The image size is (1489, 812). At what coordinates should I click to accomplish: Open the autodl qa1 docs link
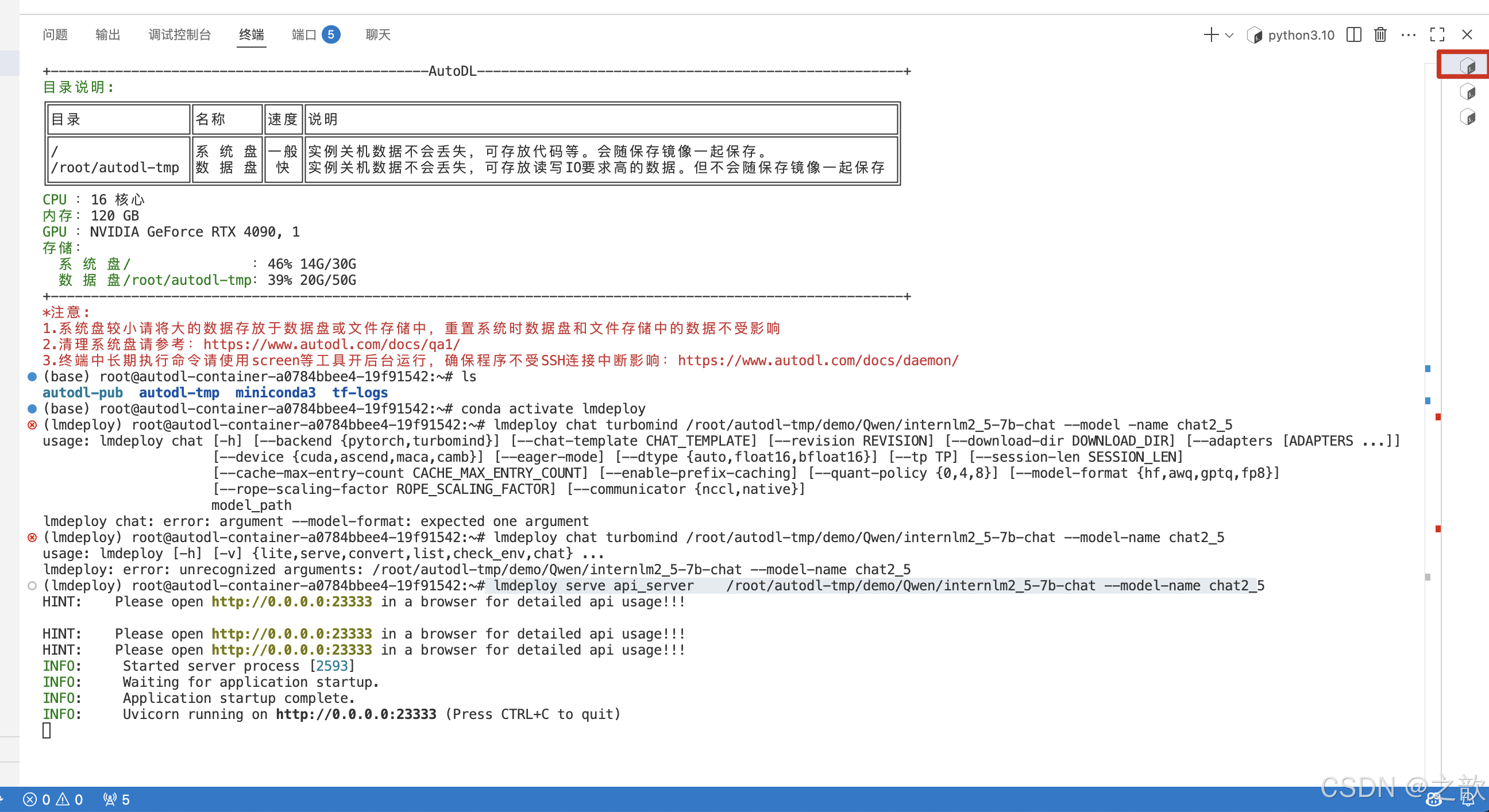click(331, 345)
